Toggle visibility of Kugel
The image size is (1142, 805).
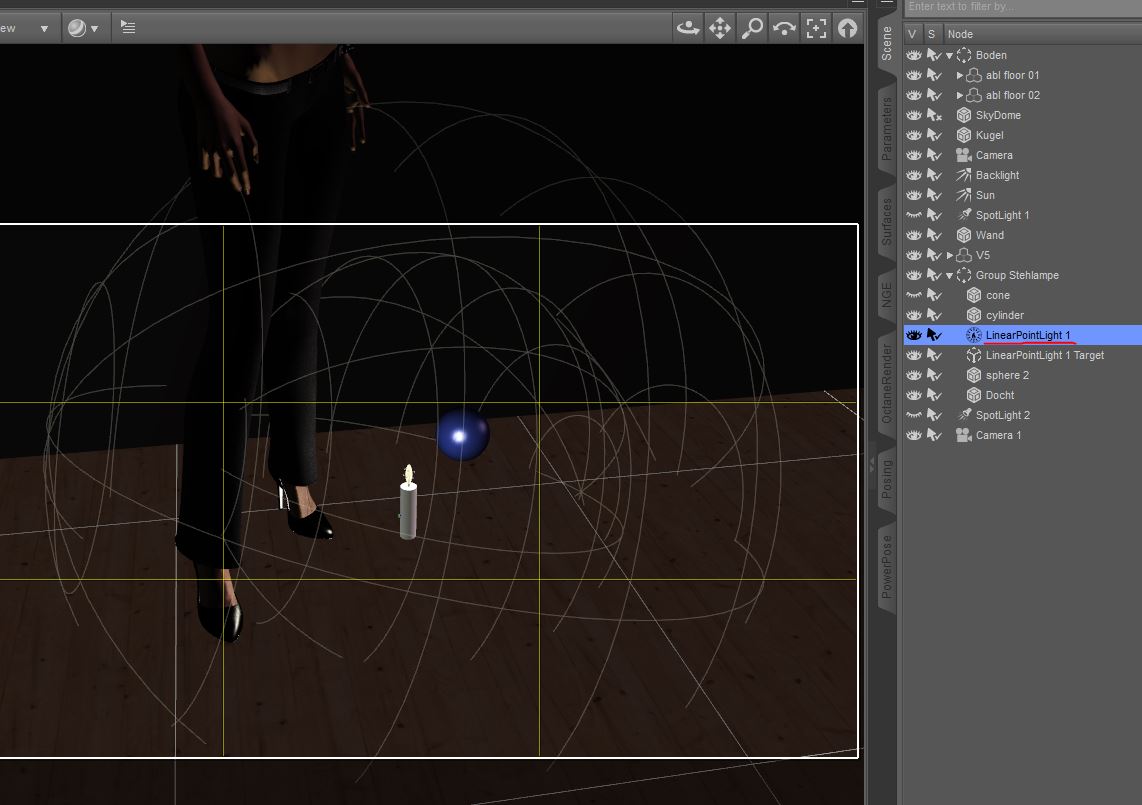tap(913, 136)
